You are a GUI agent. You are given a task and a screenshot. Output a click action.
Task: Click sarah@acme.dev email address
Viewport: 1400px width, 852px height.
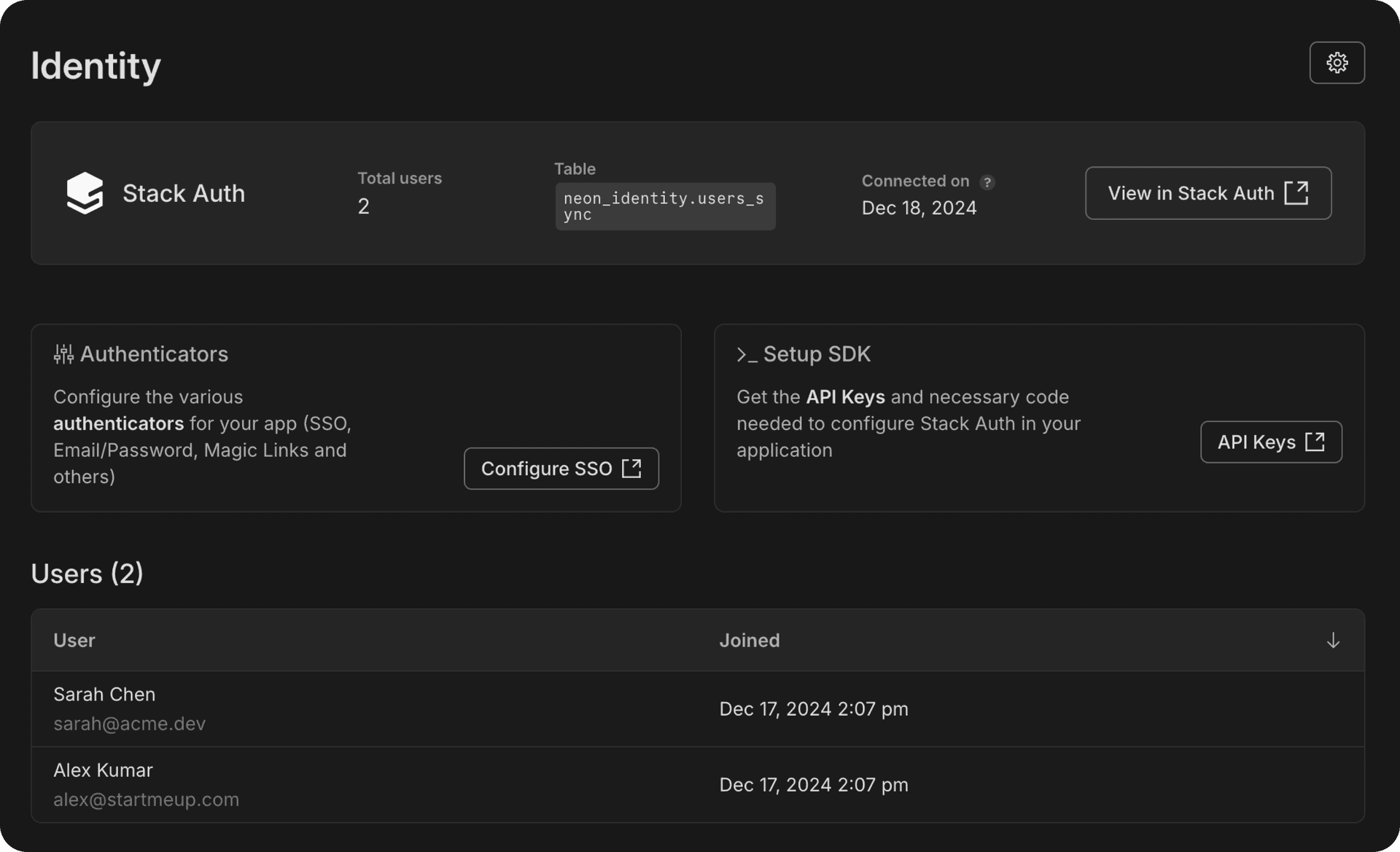tap(130, 724)
